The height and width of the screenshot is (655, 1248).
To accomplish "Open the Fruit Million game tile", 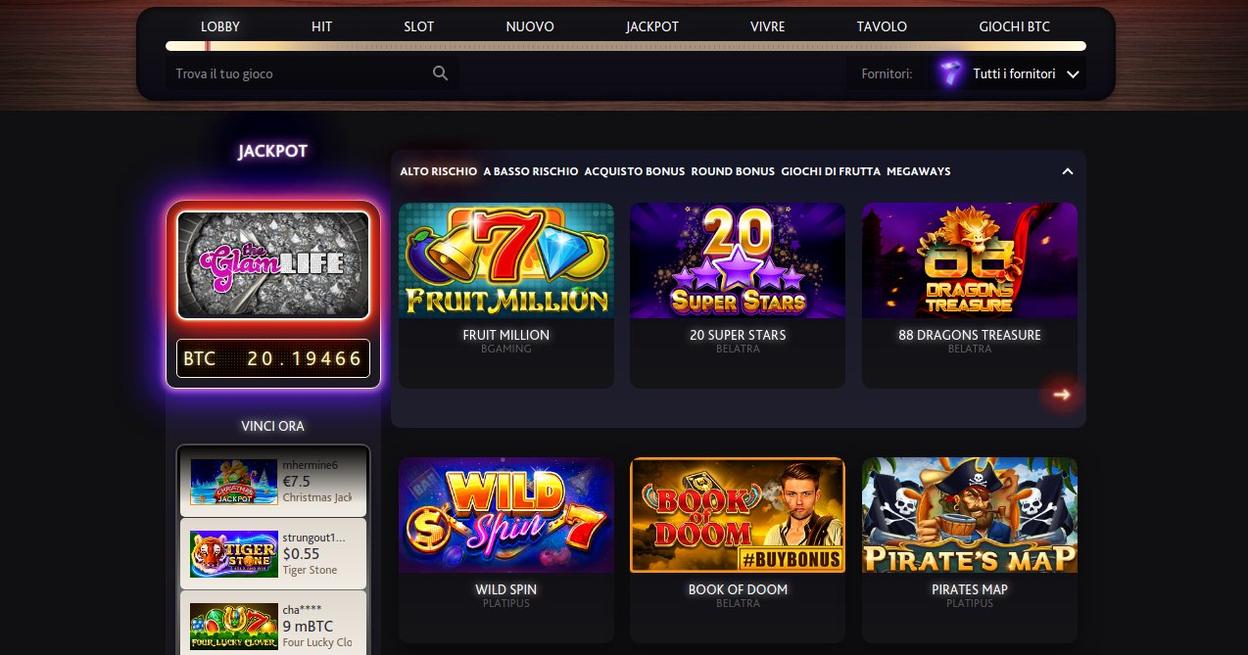I will click(x=506, y=295).
